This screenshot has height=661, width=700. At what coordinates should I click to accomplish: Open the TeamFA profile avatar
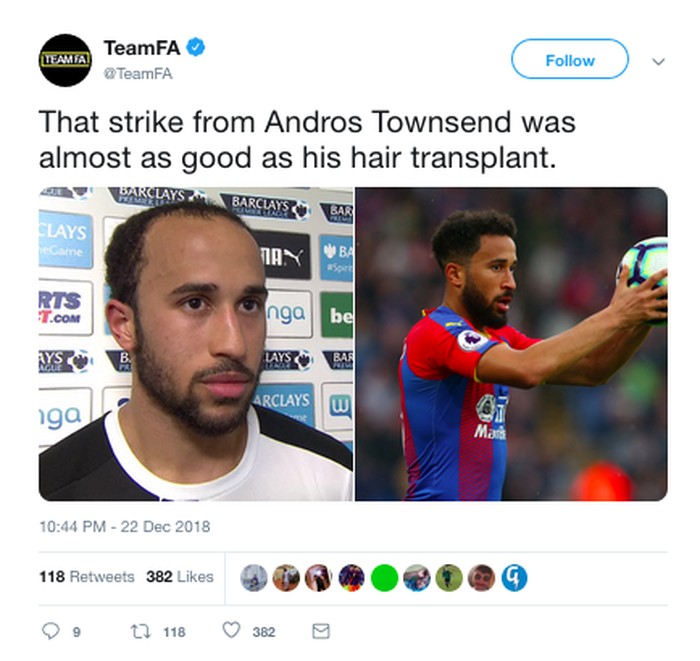[65, 60]
